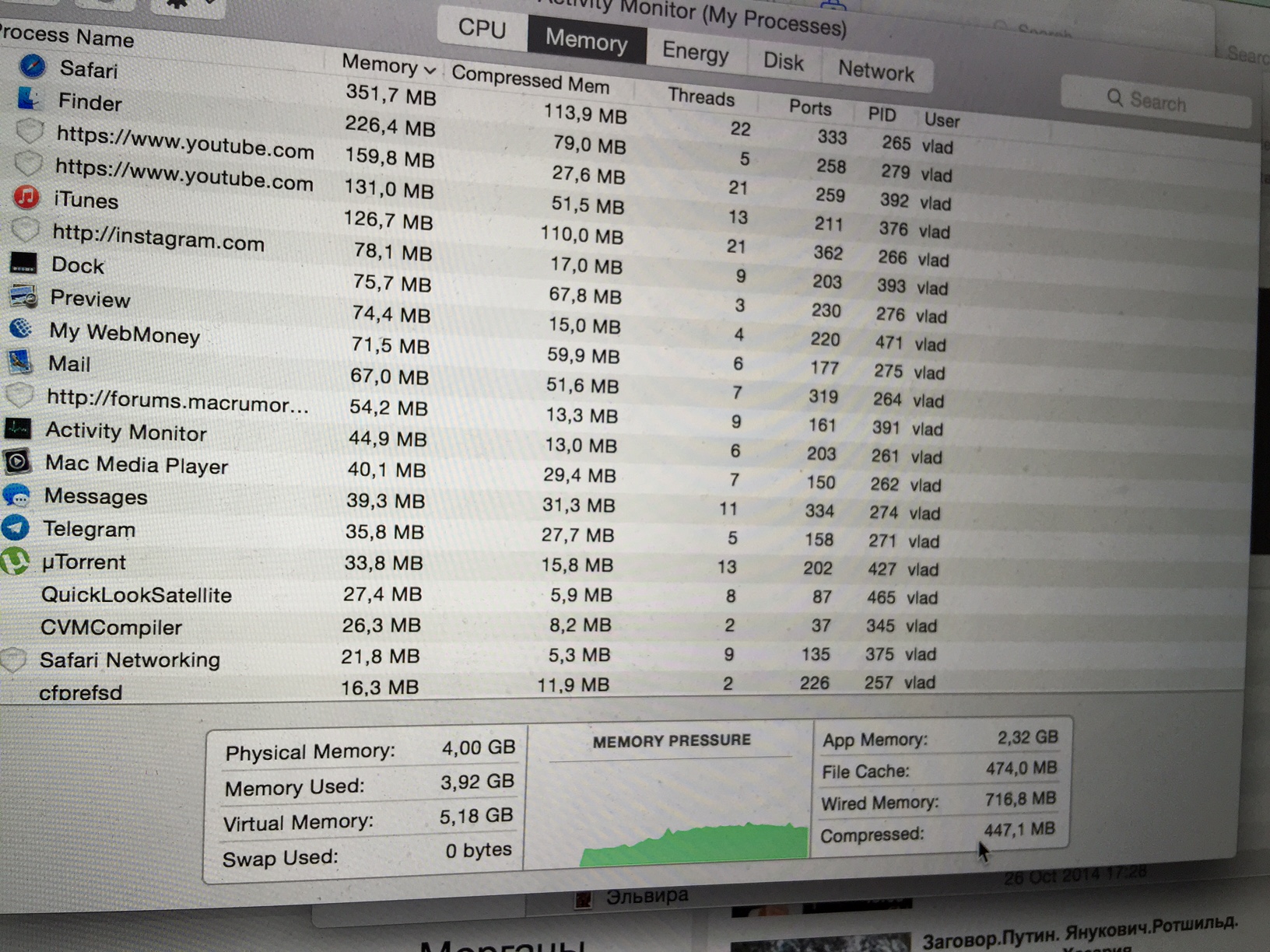1270x952 pixels.
Task: Click the Swap Used 0 bytes value
Action: (x=479, y=850)
